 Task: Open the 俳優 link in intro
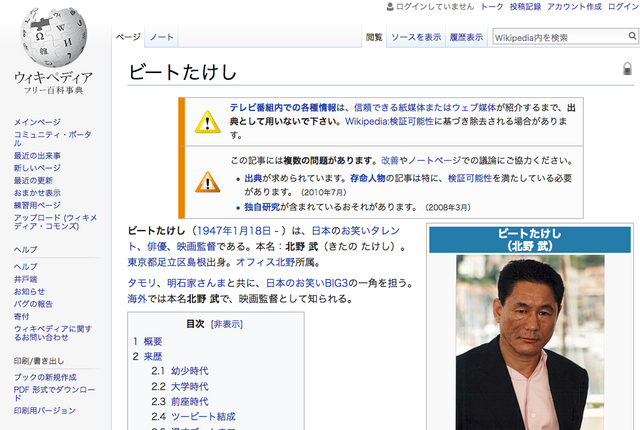[157, 246]
